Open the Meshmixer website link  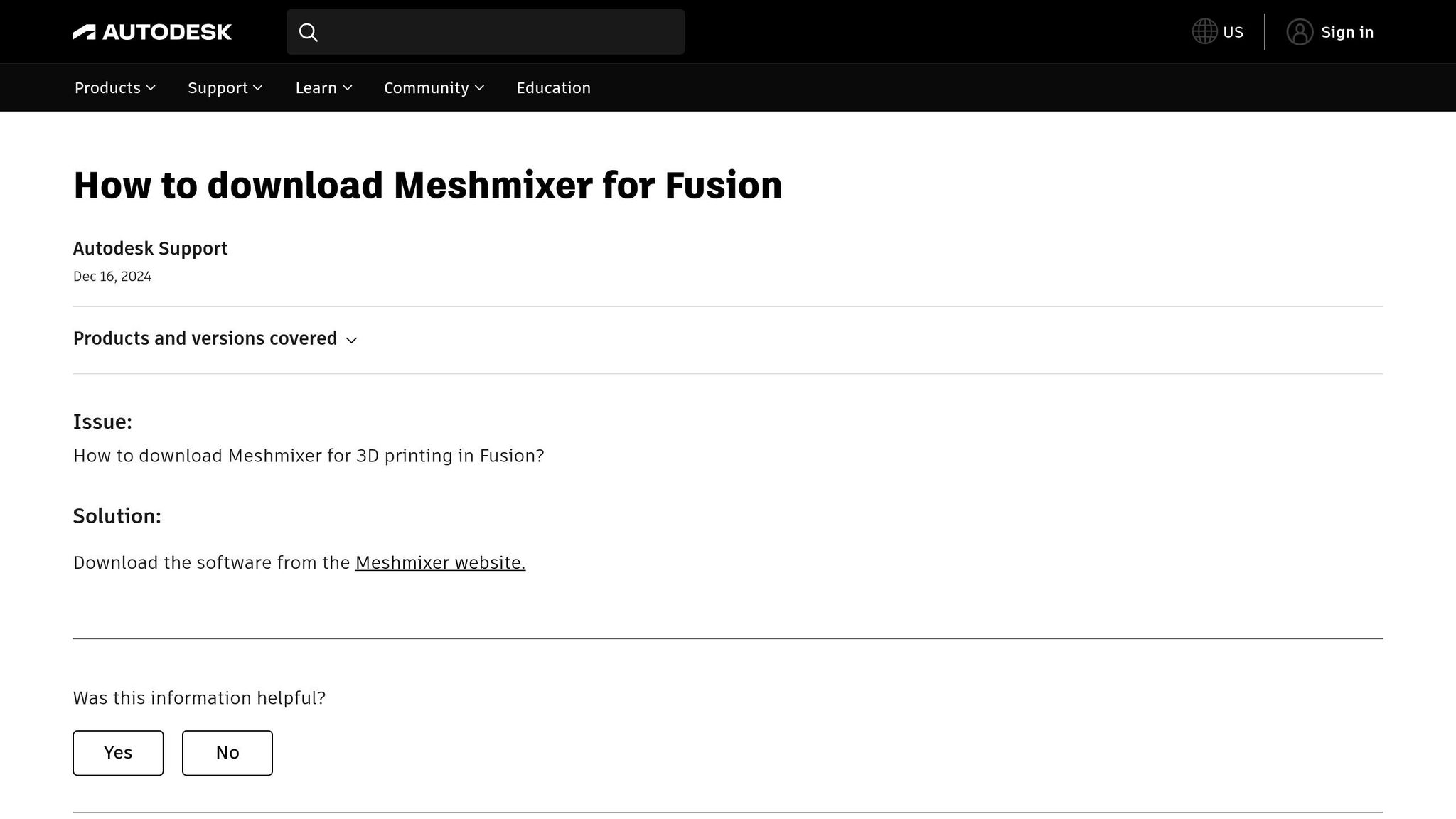point(440,562)
